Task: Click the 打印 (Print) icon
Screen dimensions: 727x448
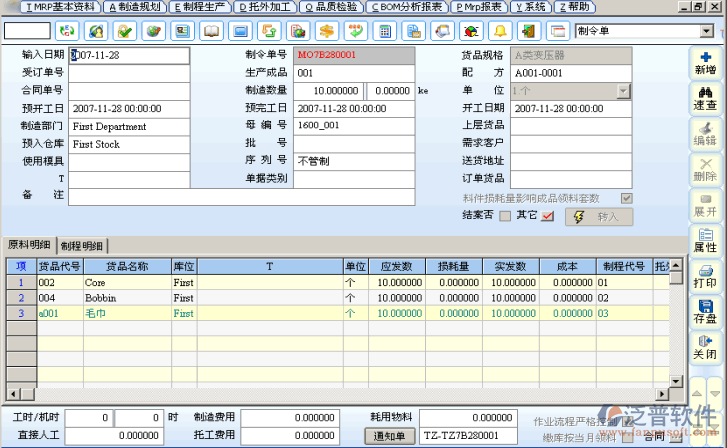Action: click(x=705, y=275)
